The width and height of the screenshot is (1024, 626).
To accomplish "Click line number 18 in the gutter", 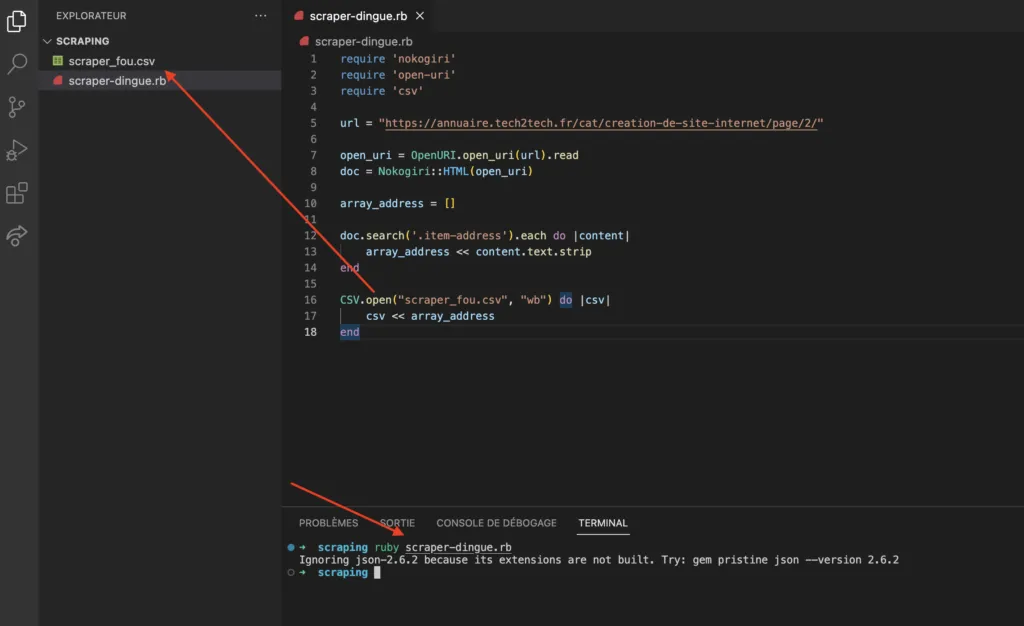I will [310, 332].
